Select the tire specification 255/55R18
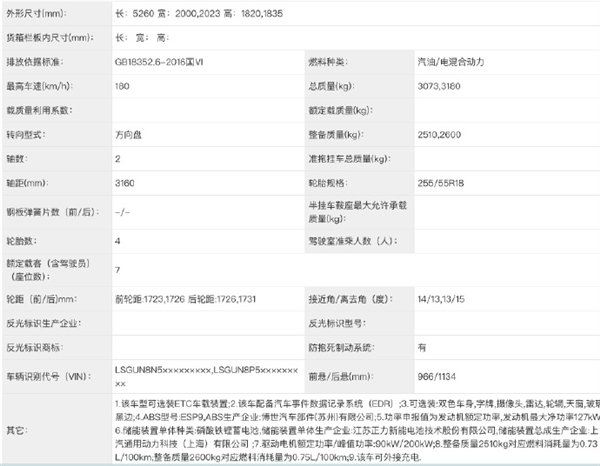The image size is (600, 466). [440, 184]
